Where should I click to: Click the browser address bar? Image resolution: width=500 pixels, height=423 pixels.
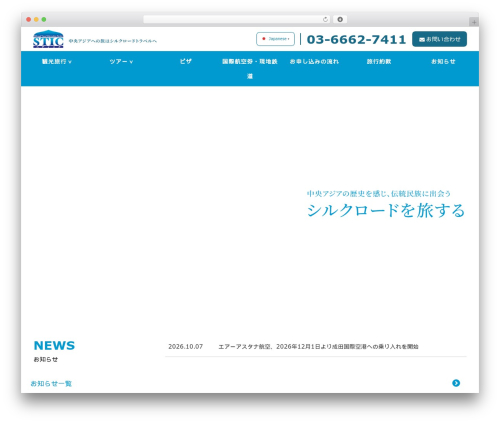(x=237, y=19)
